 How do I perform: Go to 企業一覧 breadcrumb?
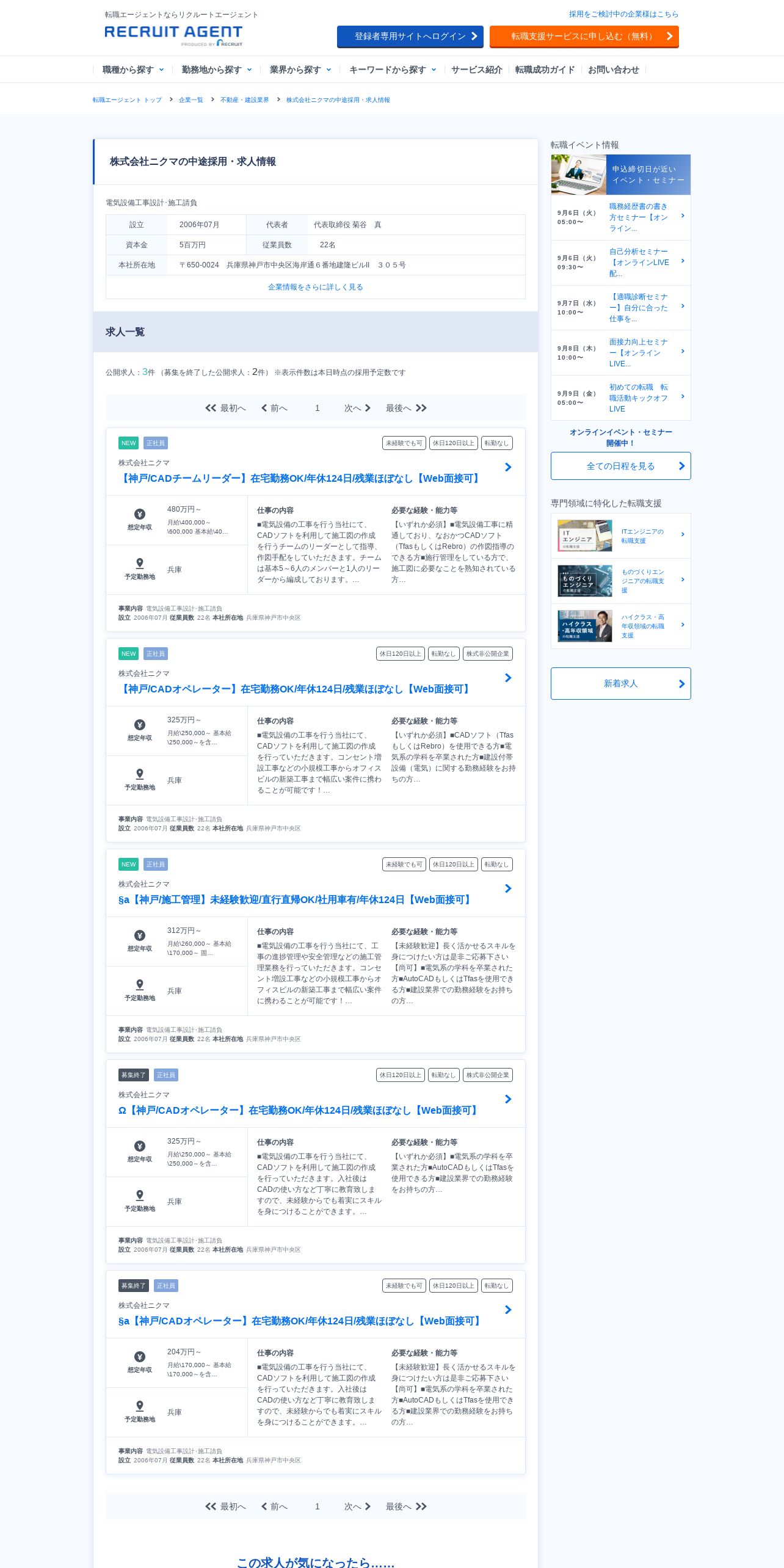(x=191, y=100)
